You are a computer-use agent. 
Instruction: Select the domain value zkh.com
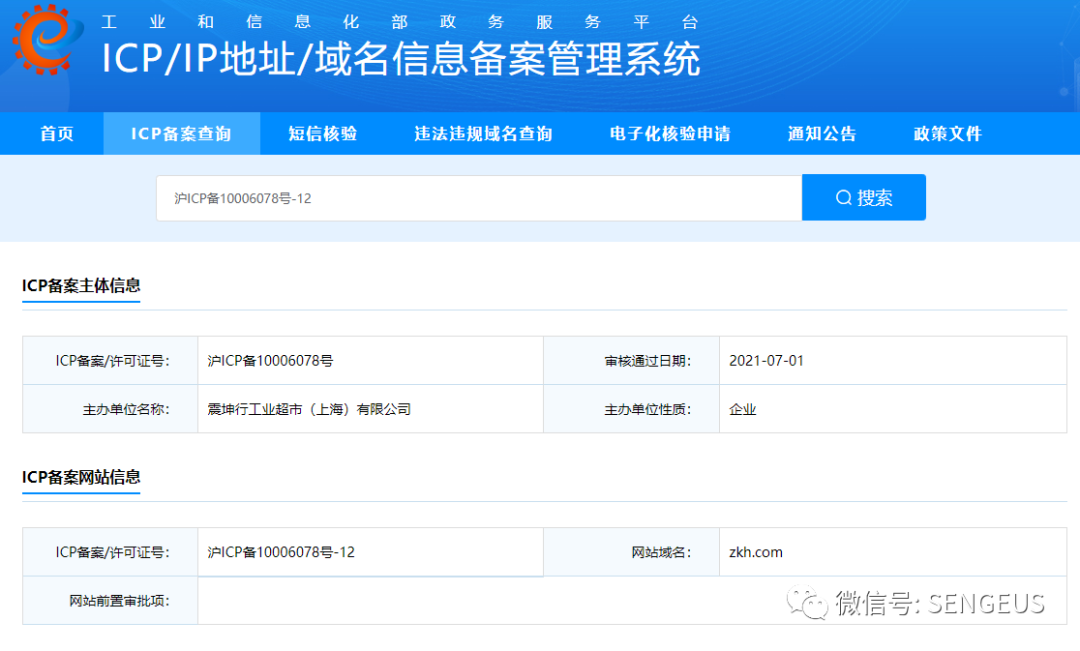pos(756,552)
